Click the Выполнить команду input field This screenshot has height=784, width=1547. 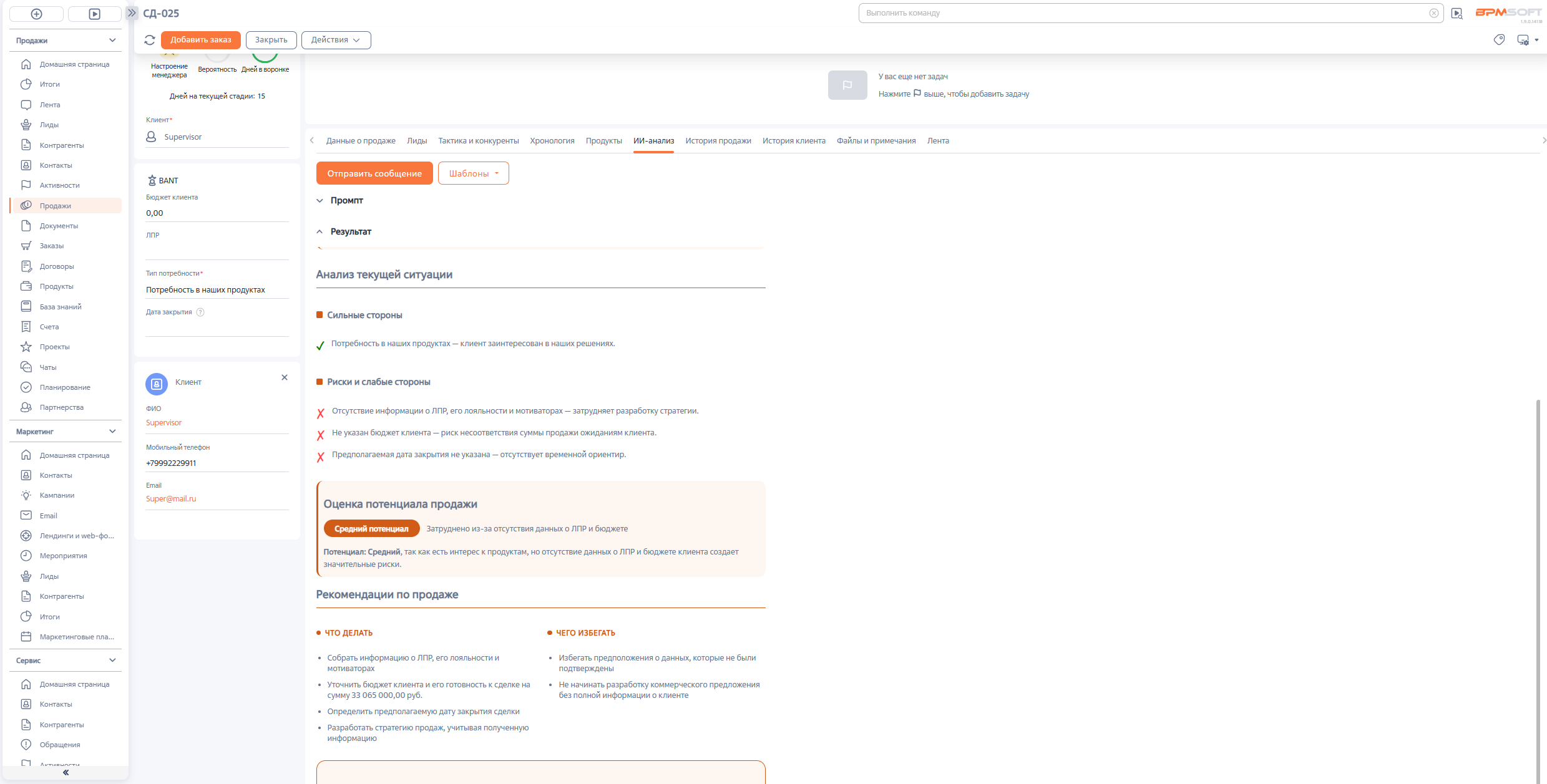pyautogui.click(x=1123, y=12)
